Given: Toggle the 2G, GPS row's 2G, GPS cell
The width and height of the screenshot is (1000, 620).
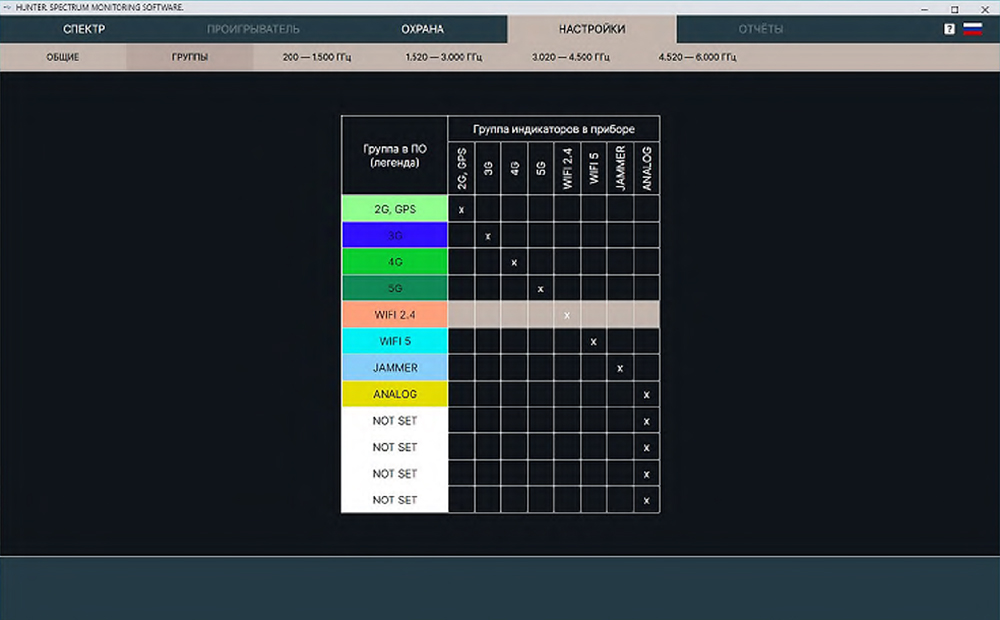Looking at the screenshot, I should point(461,209).
